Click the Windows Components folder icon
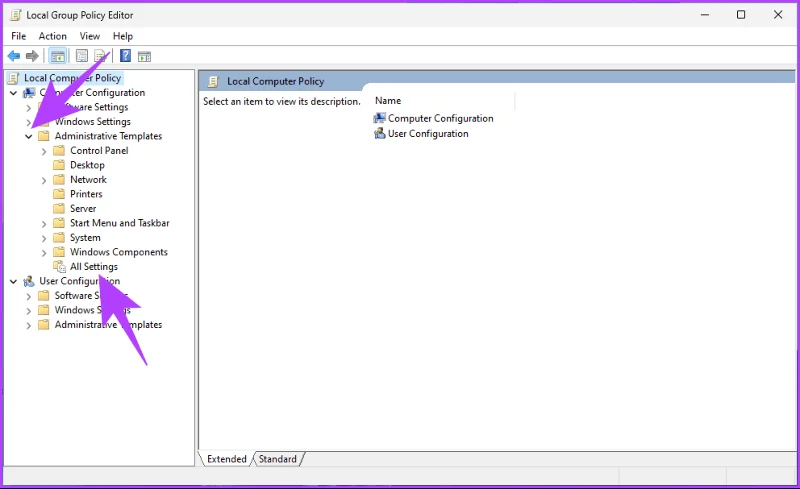Screen dimensions: 800x489 (x=59, y=252)
